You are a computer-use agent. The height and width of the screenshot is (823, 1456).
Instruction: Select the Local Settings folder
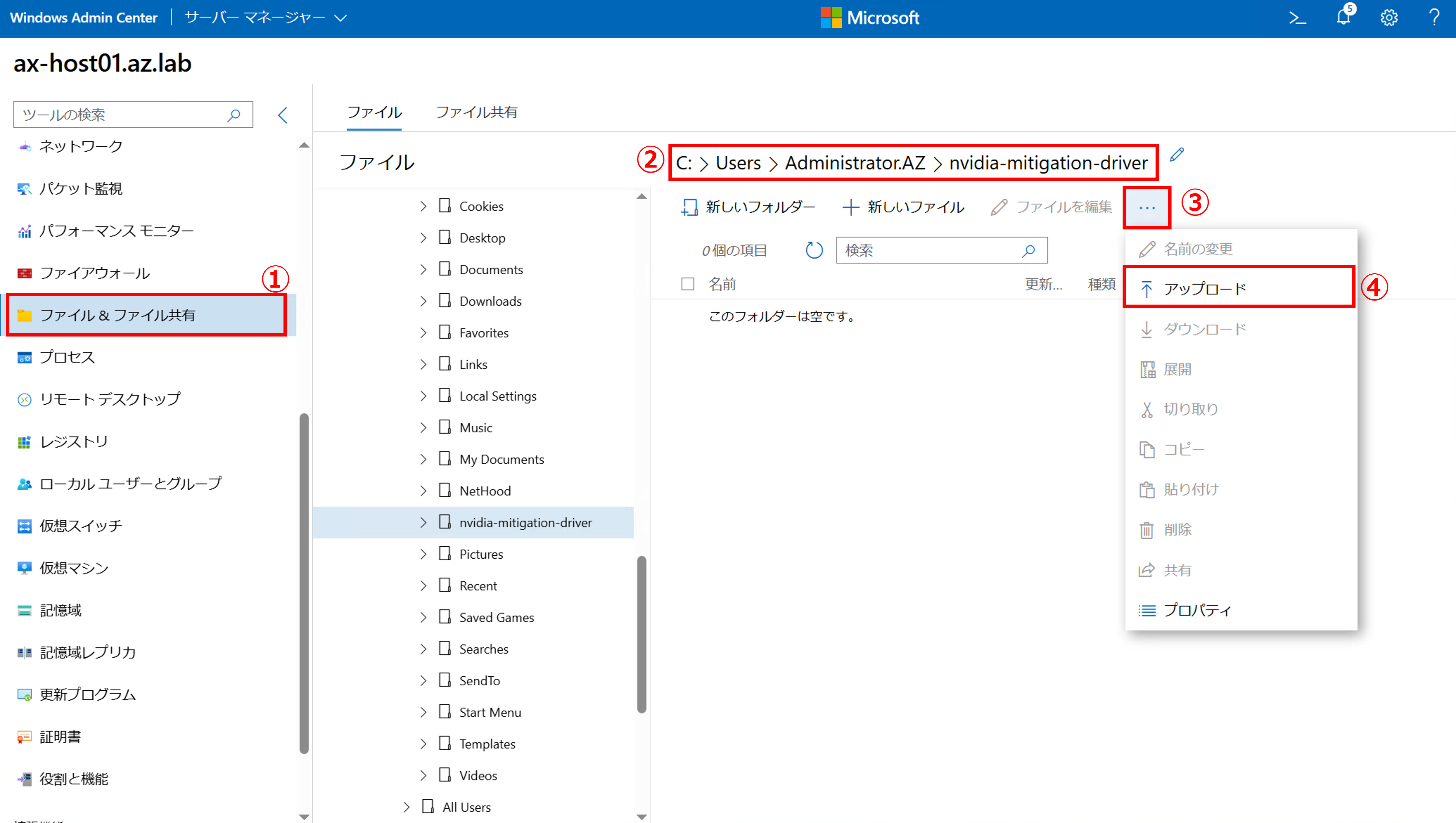497,396
